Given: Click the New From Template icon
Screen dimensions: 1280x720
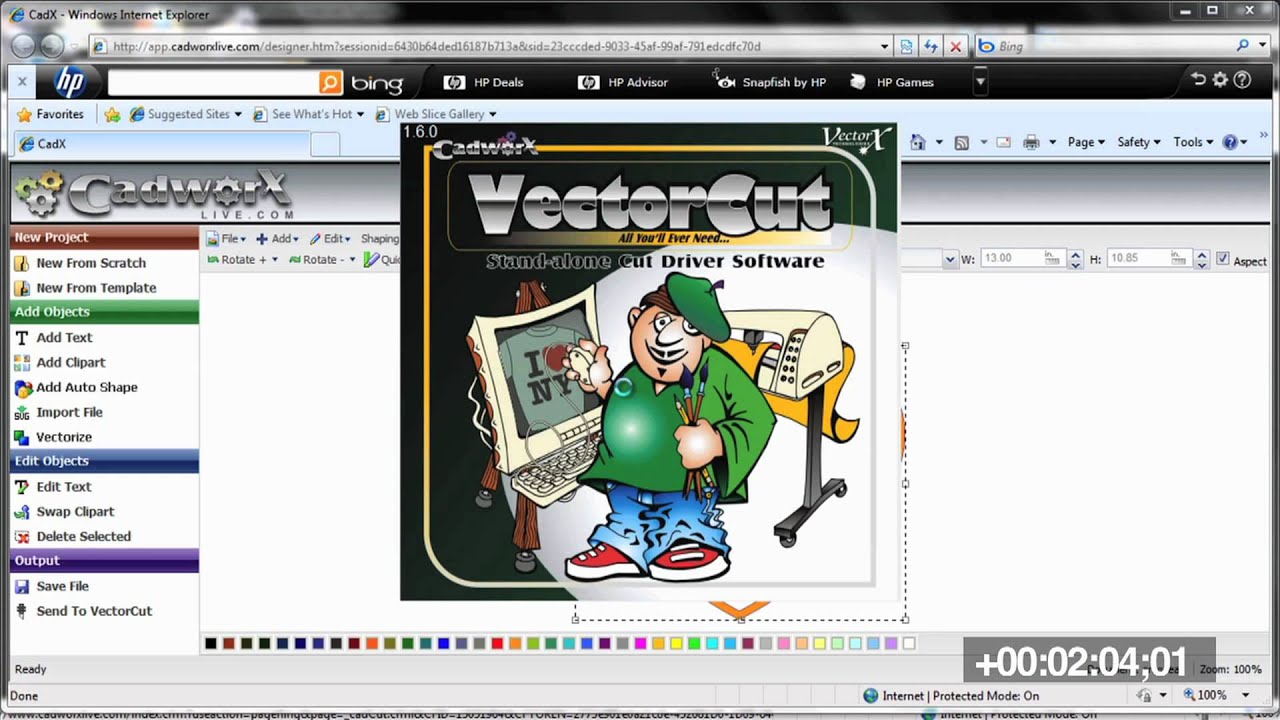Looking at the screenshot, I should [x=21, y=288].
